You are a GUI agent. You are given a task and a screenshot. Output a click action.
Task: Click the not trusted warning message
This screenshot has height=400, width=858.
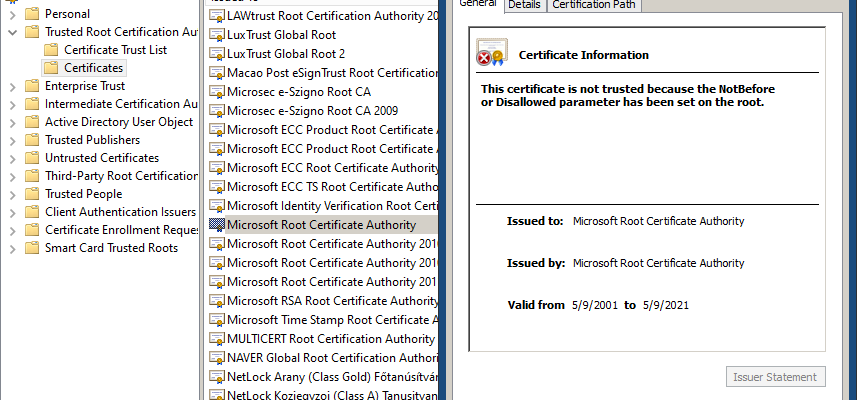click(628, 96)
